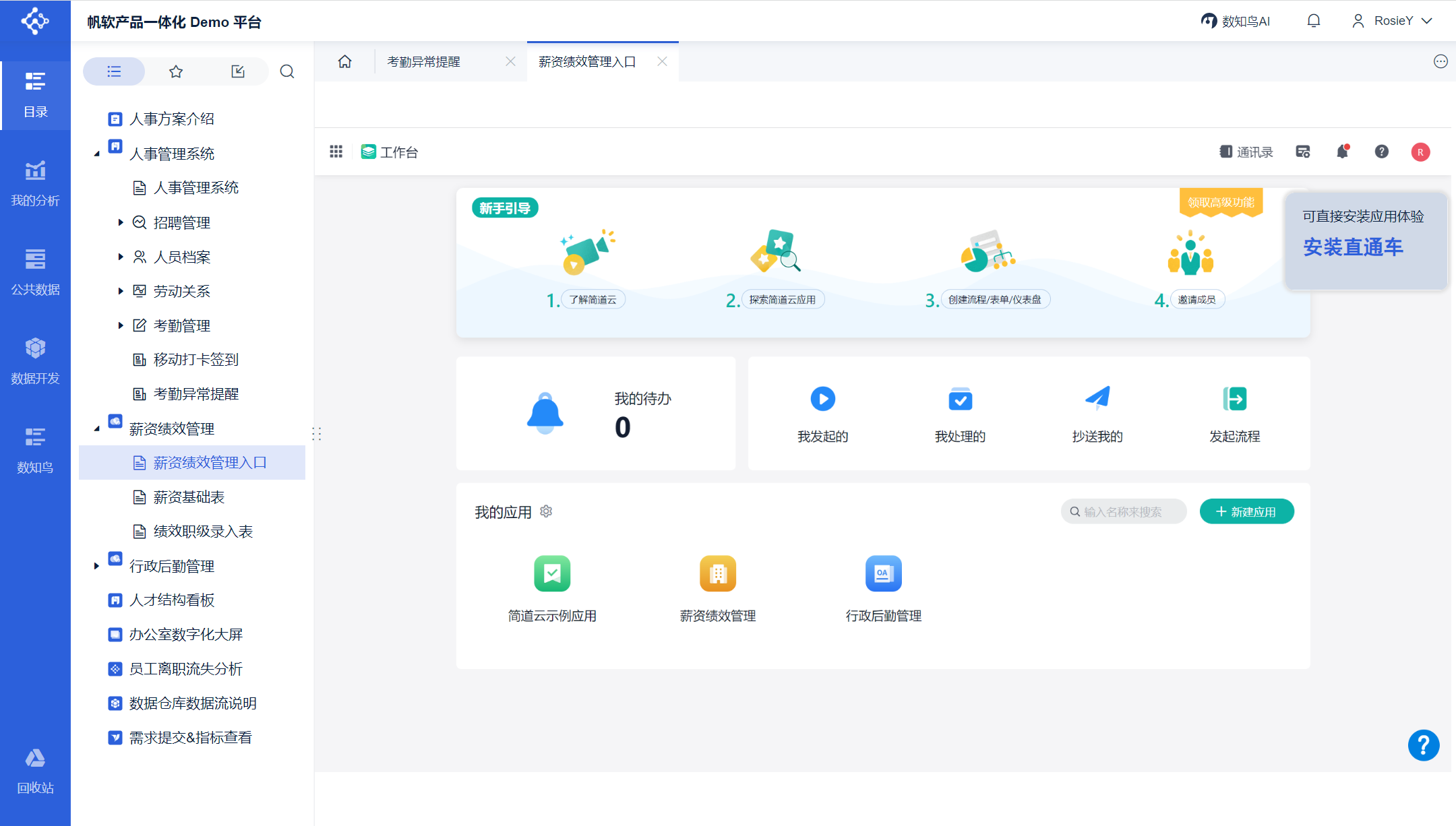
Task: Click the directory search magnifier icon
Action: (287, 71)
